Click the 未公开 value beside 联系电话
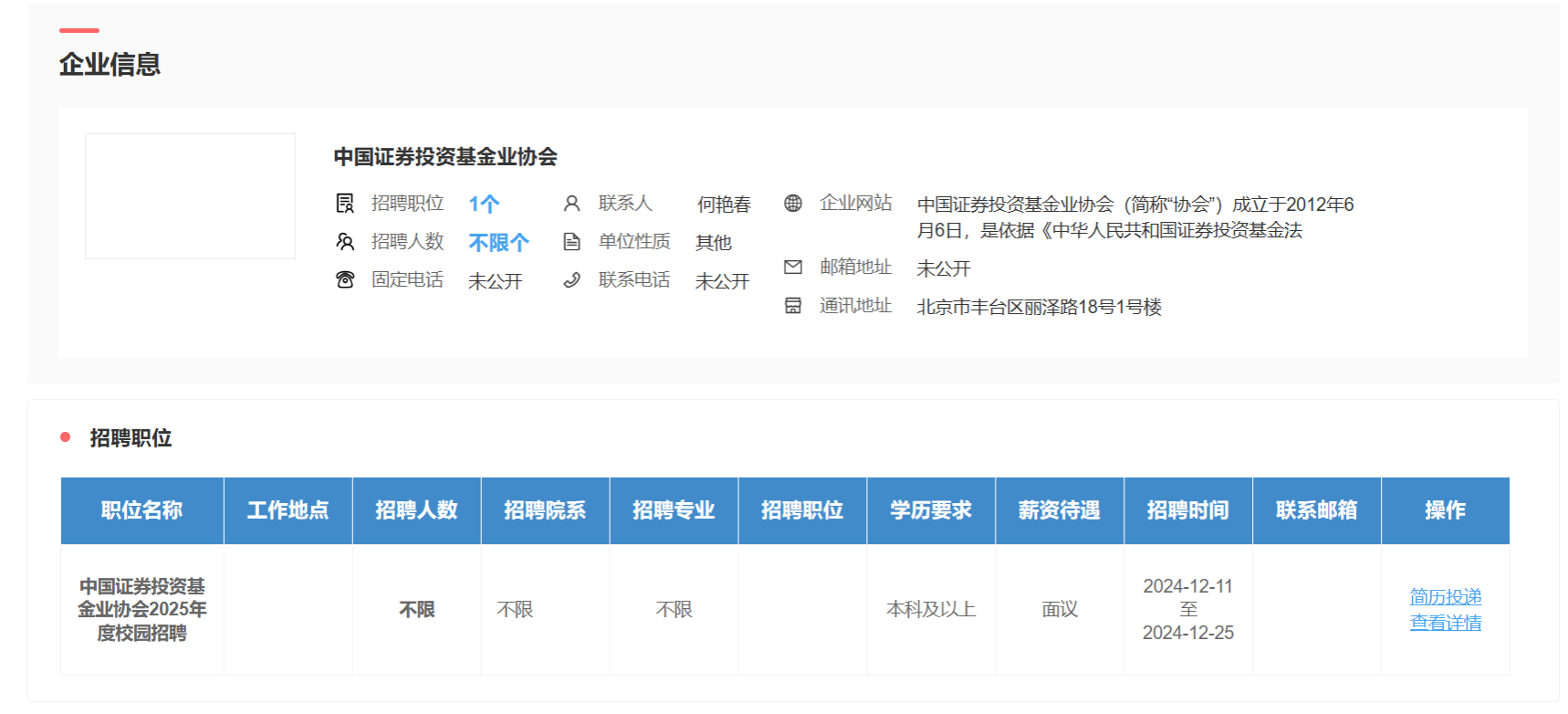The image size is (1568, 714). (x=723, y=281)
